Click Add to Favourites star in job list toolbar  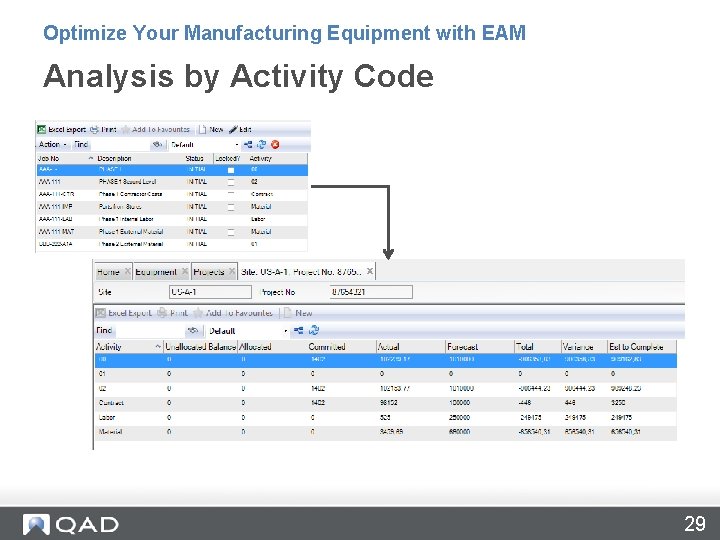(125, 129)
